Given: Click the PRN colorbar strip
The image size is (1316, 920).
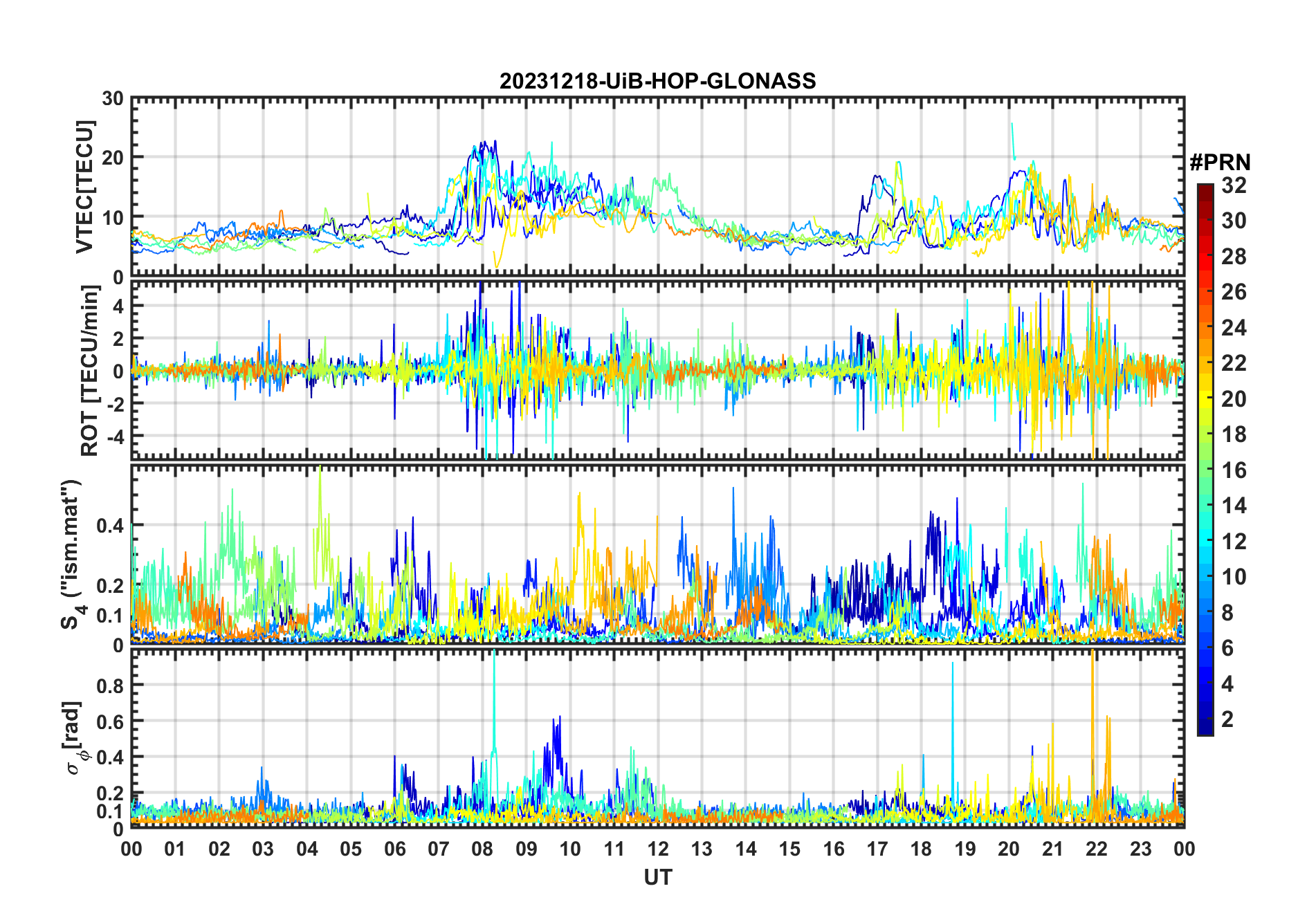Looking at the screenshot, I should coord(1205,459).
